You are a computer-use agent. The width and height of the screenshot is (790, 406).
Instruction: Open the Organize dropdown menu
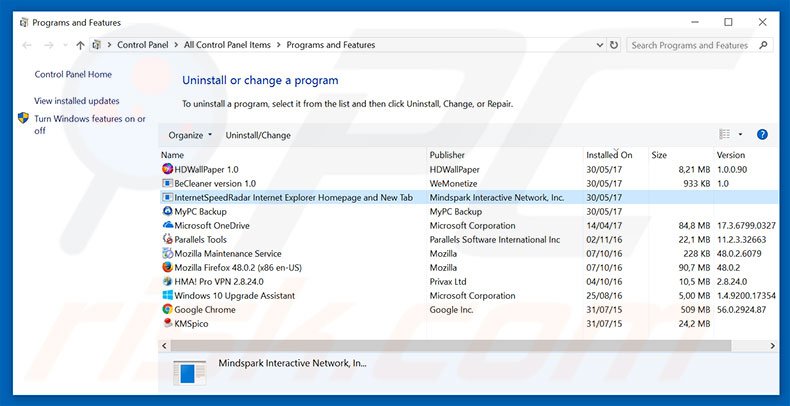coord(190,135)
